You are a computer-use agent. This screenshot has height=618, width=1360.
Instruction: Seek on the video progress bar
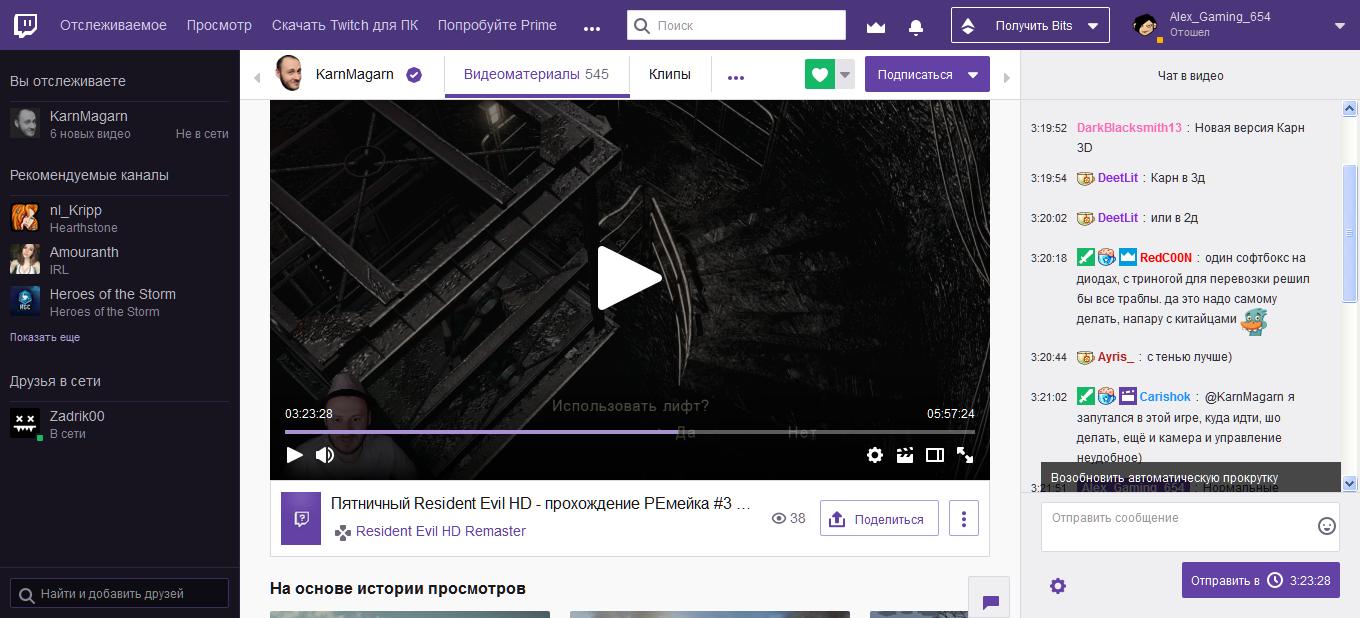tap(629, 432)
